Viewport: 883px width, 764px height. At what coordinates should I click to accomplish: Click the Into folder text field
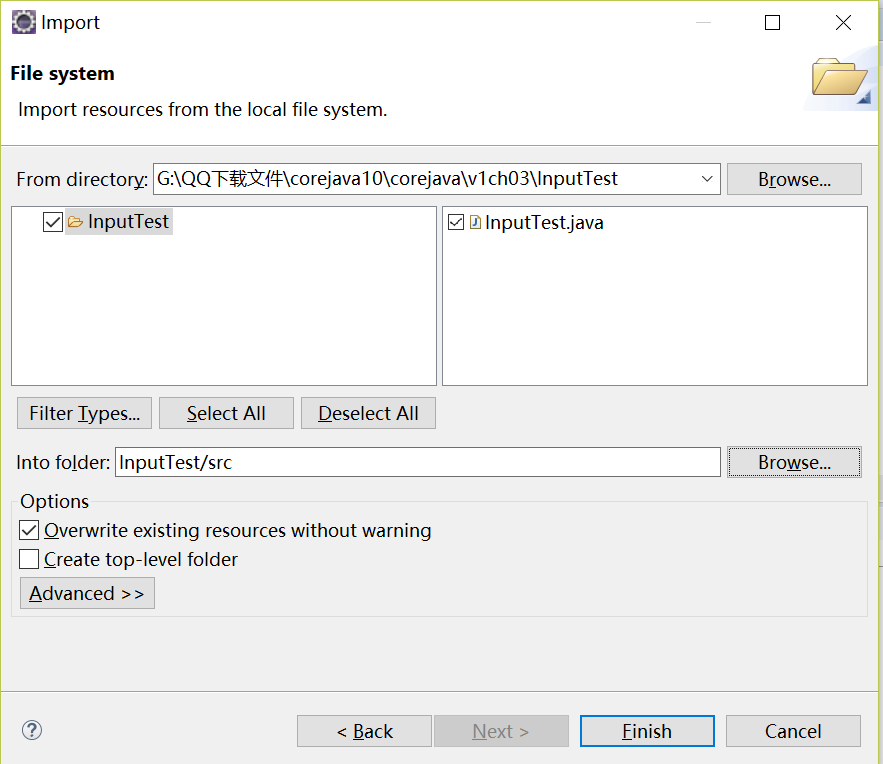click(418, 462)
